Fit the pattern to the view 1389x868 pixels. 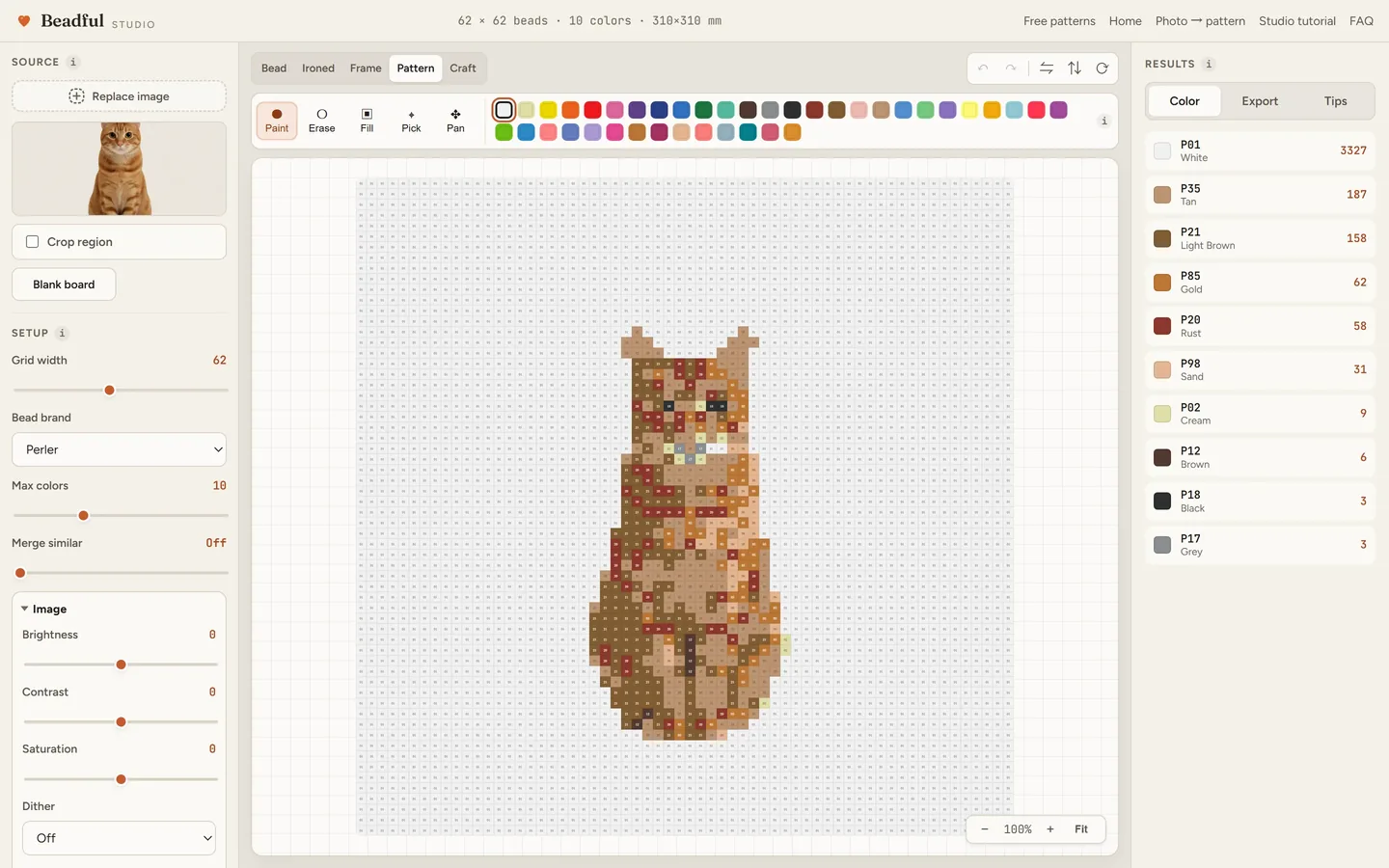click(1081, 829)
